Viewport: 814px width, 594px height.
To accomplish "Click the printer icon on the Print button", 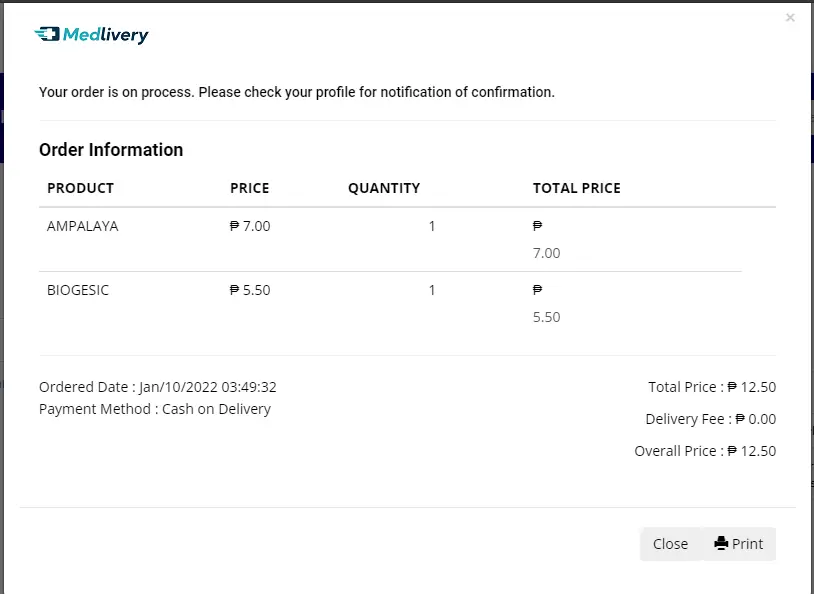I will 721,543.
